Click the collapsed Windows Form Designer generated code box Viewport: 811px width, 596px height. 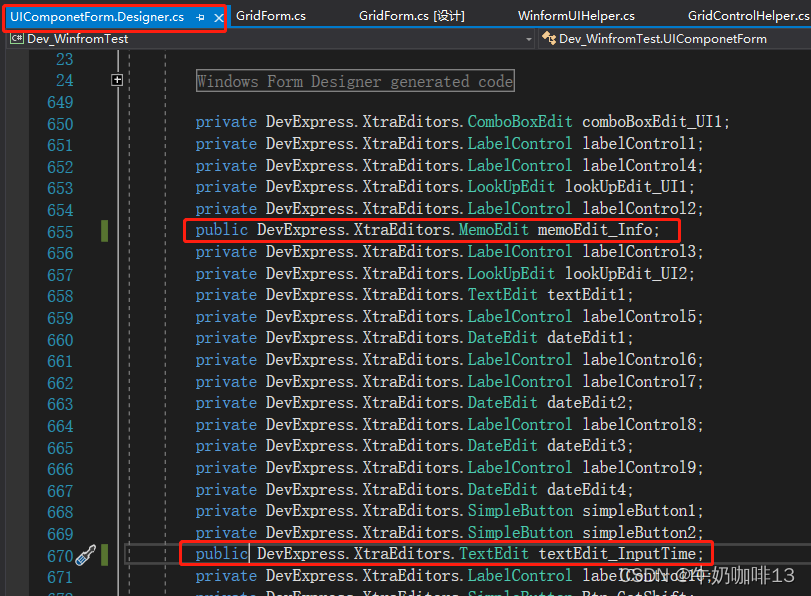tap(355, 81)
